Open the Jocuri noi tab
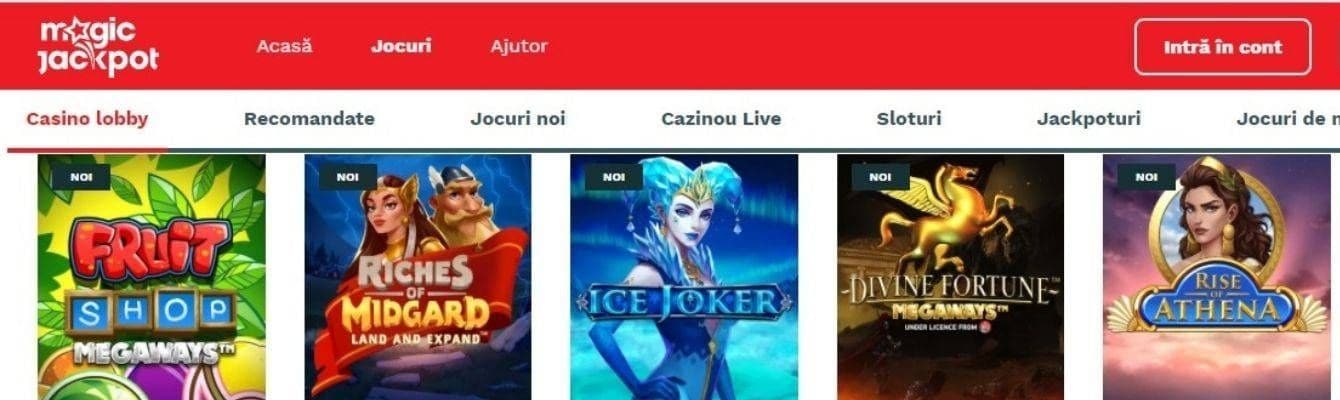Image resolution: width=1340 pixels, height=400 pixels. coord(518,119)
